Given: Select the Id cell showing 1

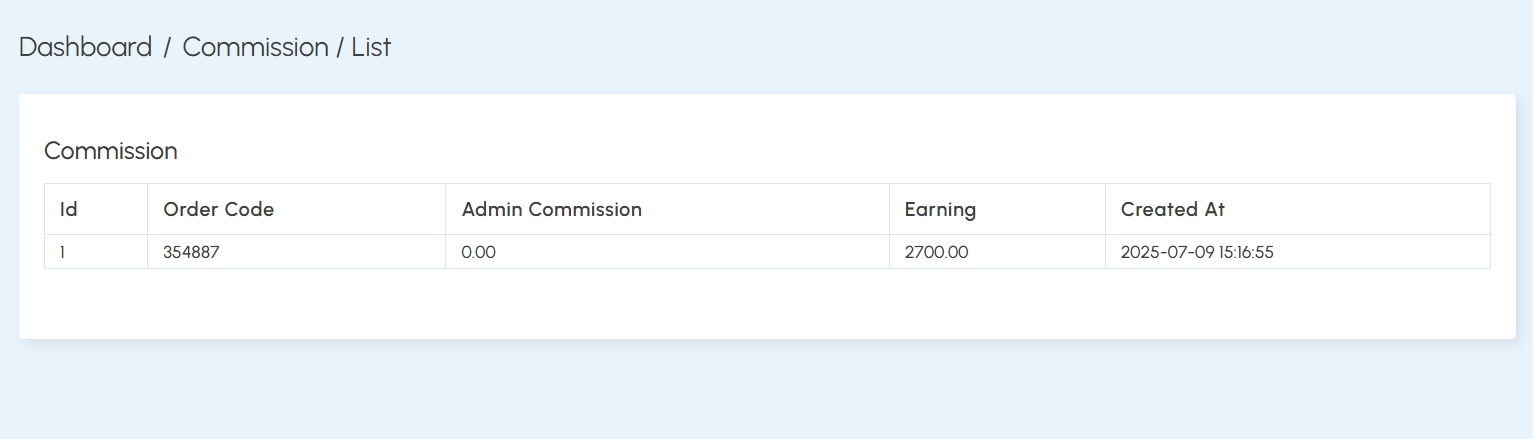Looking at the screenshot, I should (96, 252).
